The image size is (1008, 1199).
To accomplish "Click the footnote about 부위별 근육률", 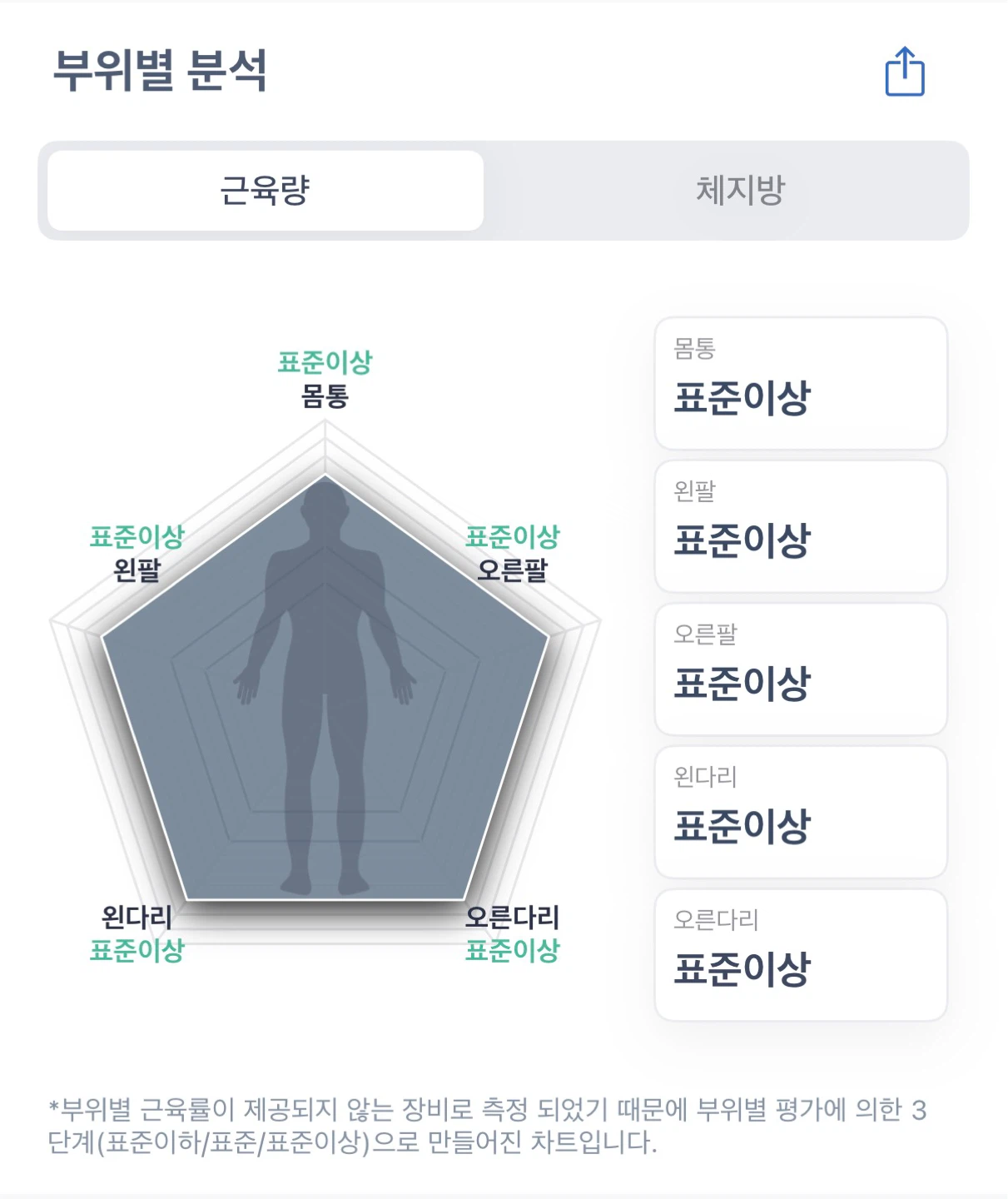I will (x=487, y=1126).
